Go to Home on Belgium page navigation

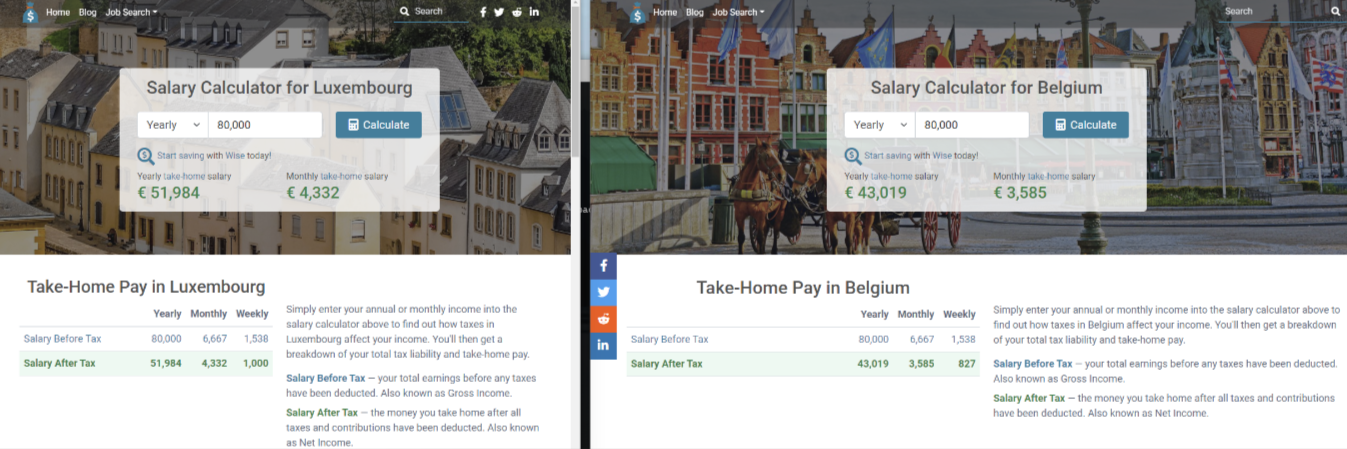point(665,12)
